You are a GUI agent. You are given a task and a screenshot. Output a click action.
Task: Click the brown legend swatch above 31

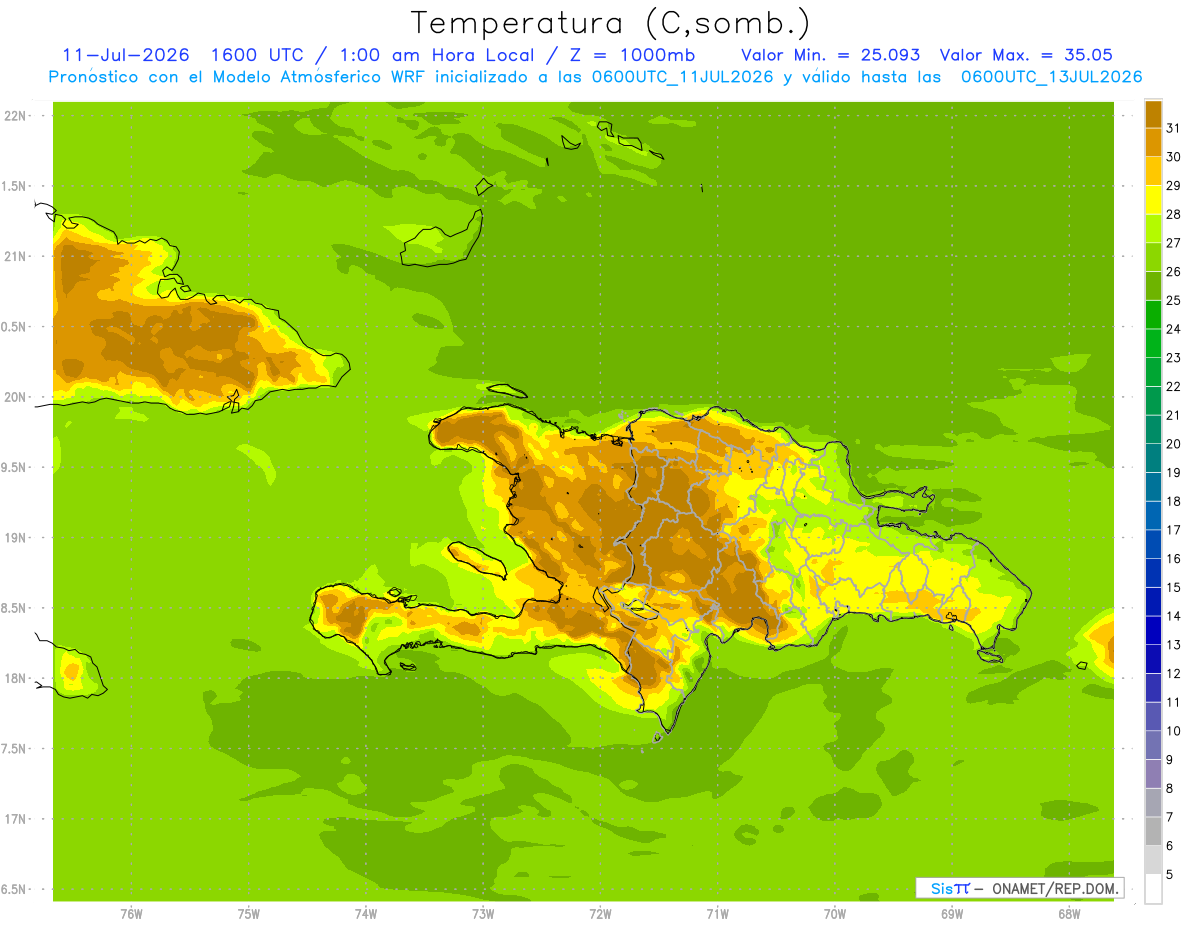[1153, 114]
